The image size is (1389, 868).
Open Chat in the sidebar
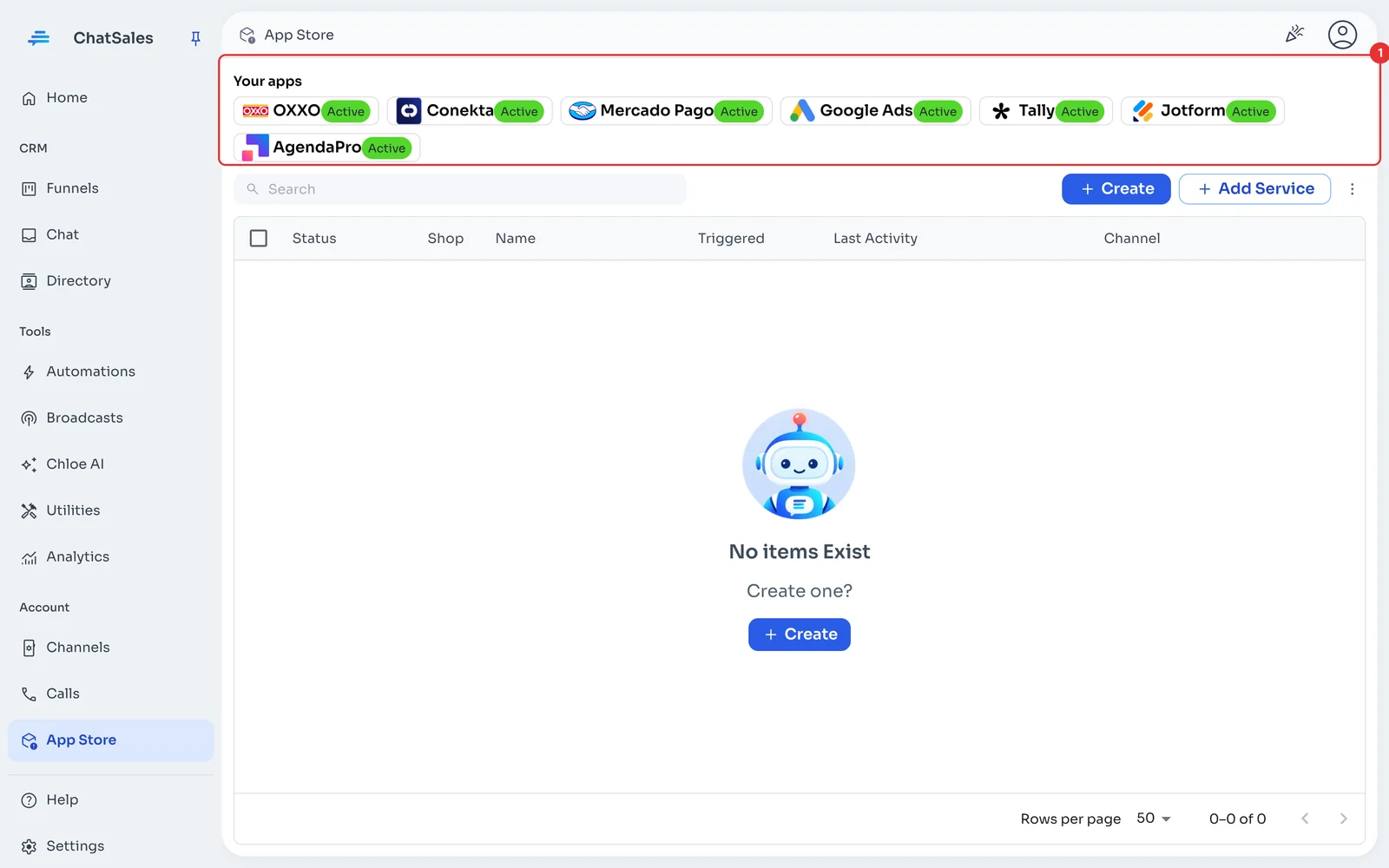click(x=111, y=234)
